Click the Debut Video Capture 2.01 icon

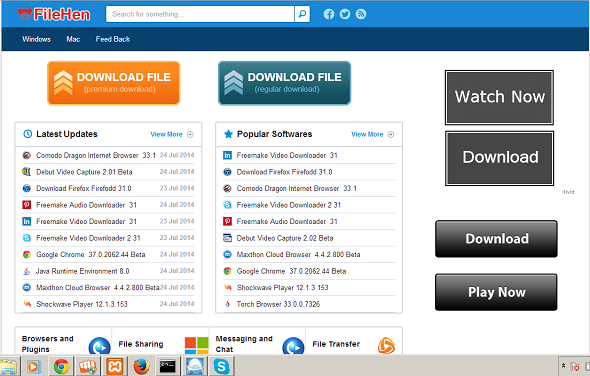point(26,172)
